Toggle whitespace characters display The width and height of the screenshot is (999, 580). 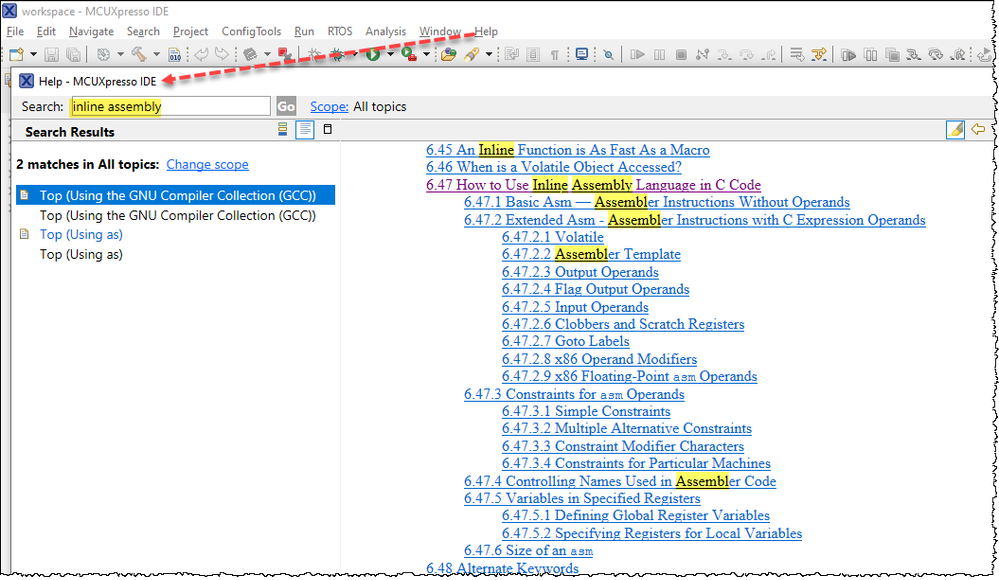(554, 54)
